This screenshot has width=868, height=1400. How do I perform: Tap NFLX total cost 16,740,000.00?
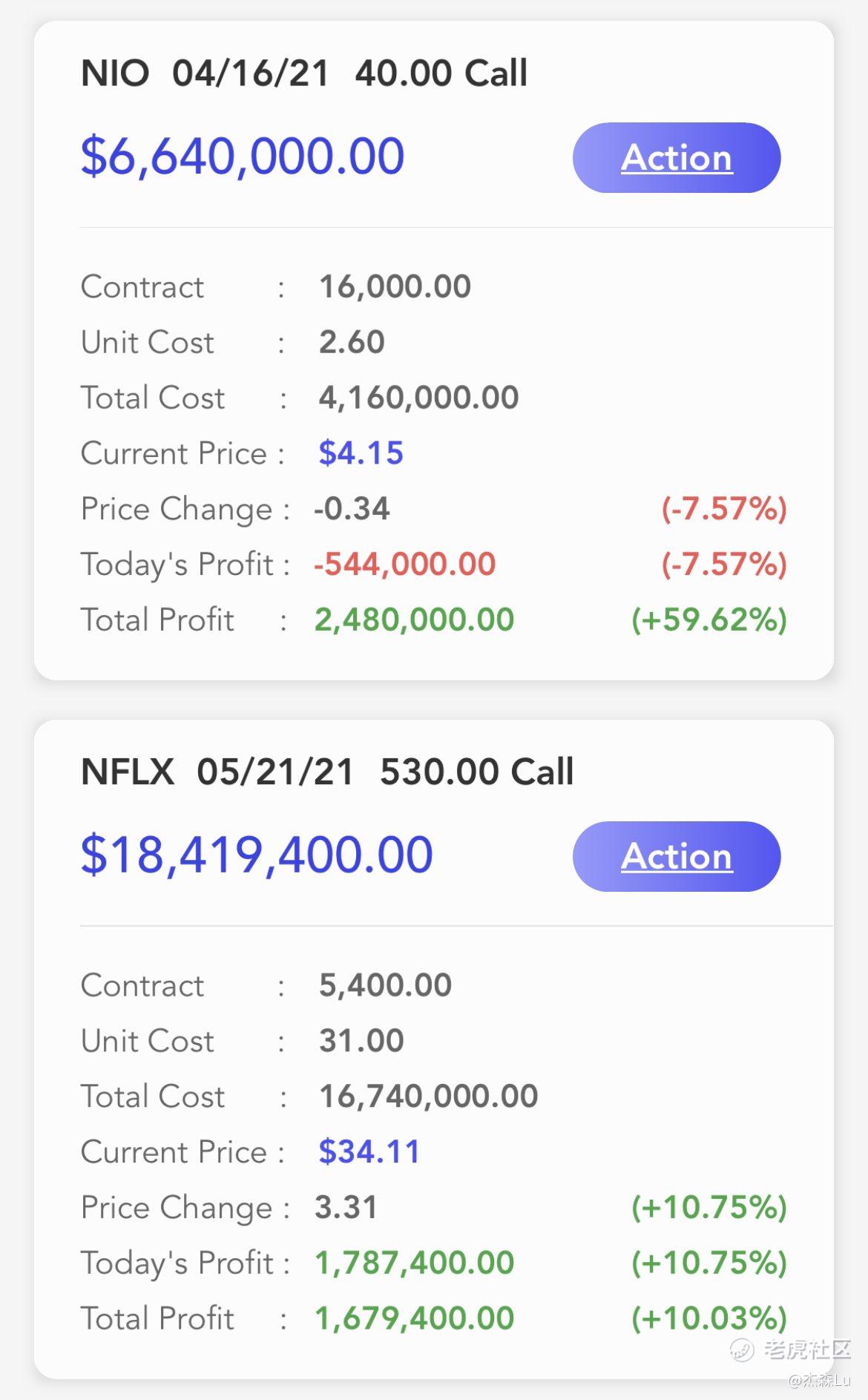(428, 1096)
